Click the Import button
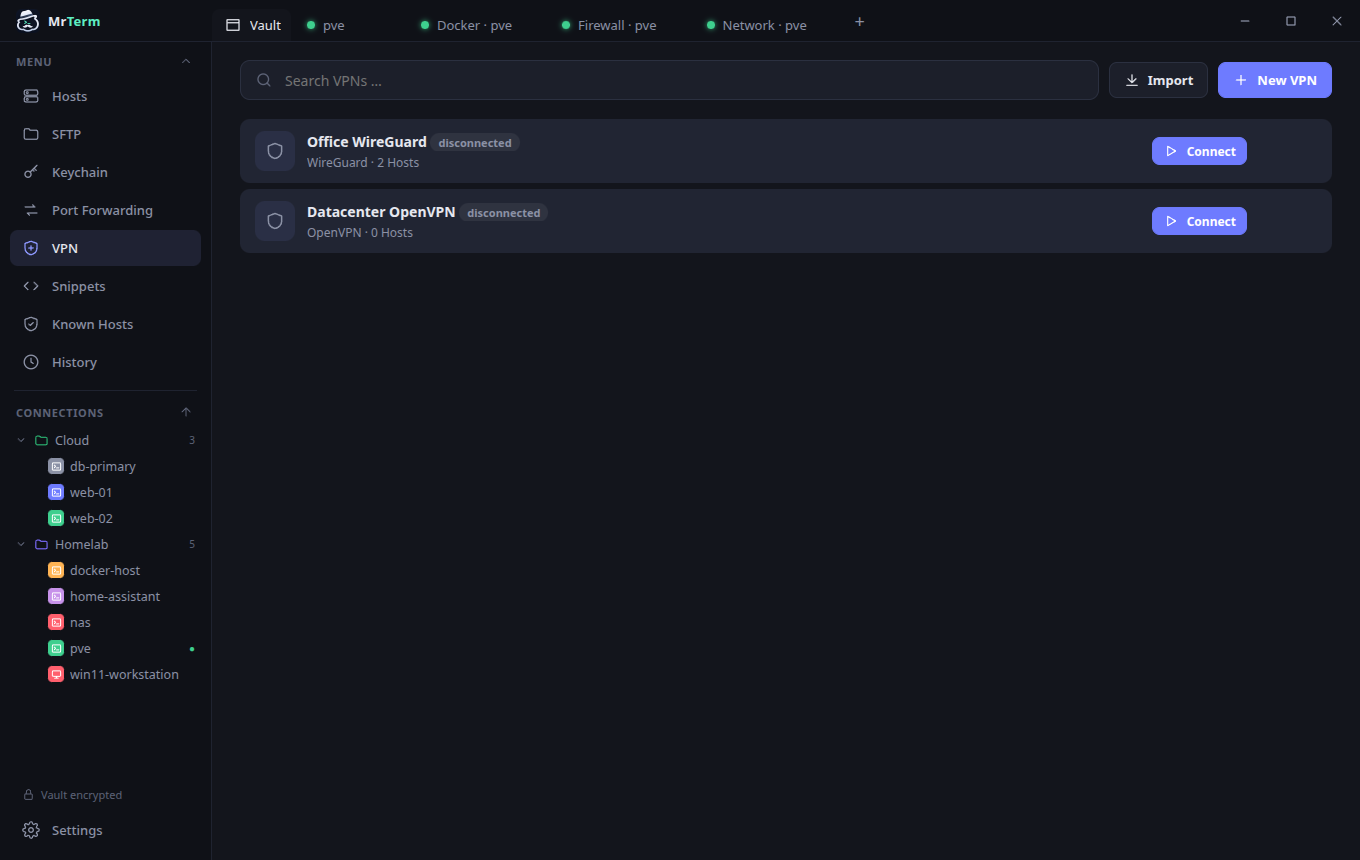The image size is (1360, 860). pos(1158,80)
